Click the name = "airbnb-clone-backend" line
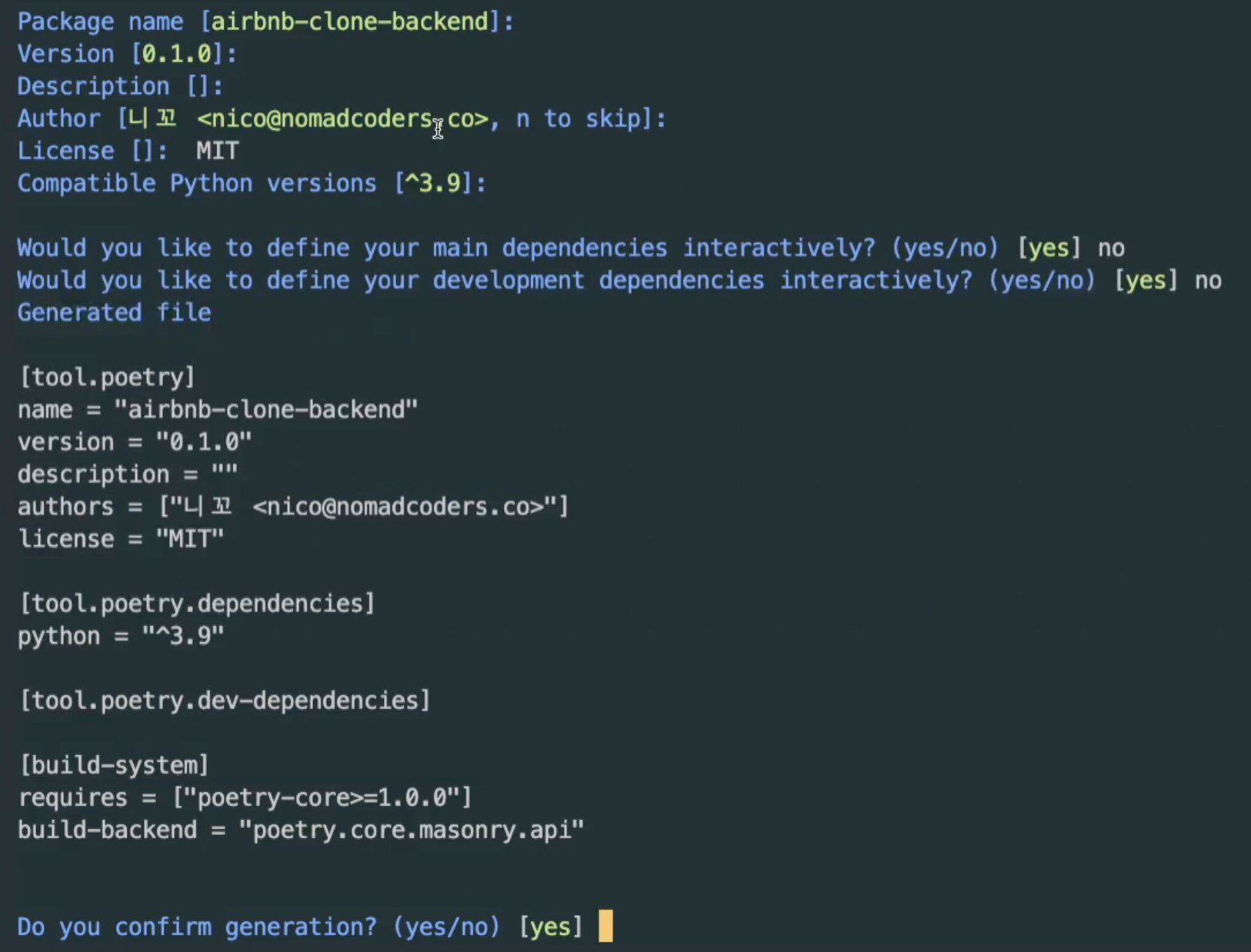 tap(218, 409)
